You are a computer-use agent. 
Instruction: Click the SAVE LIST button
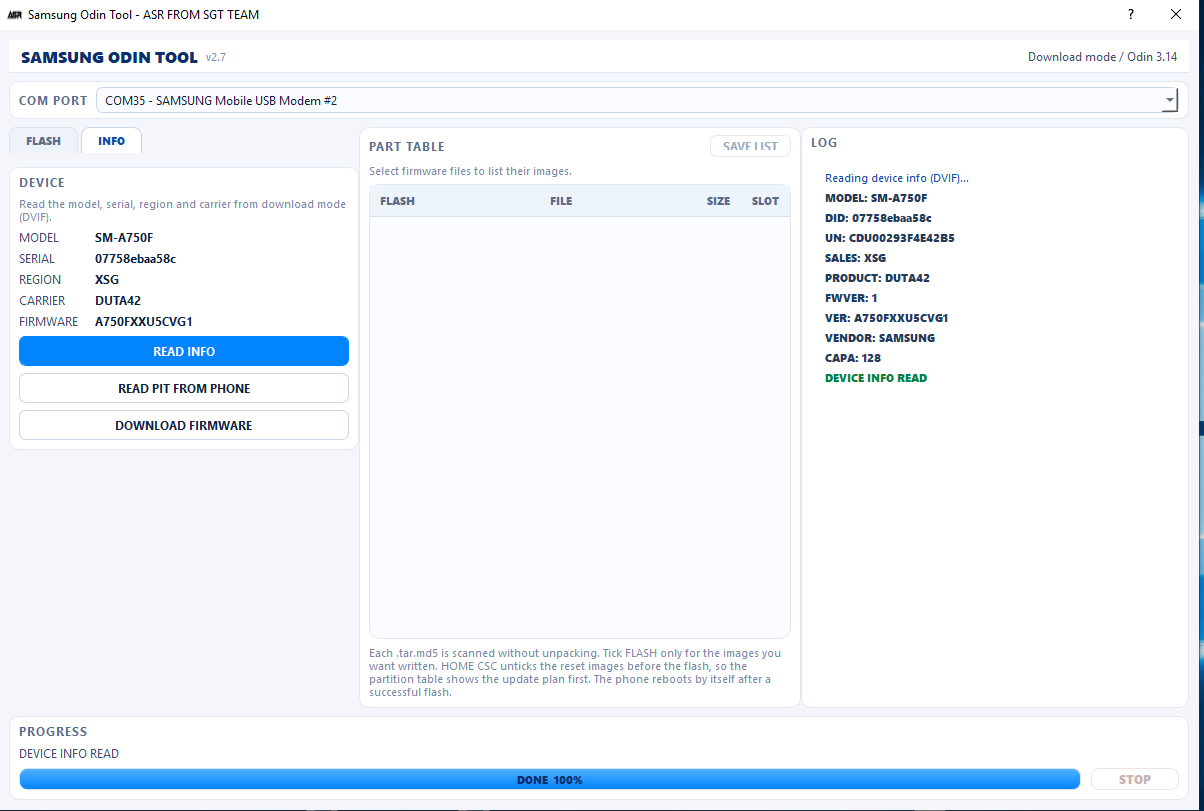pos(750,146)
